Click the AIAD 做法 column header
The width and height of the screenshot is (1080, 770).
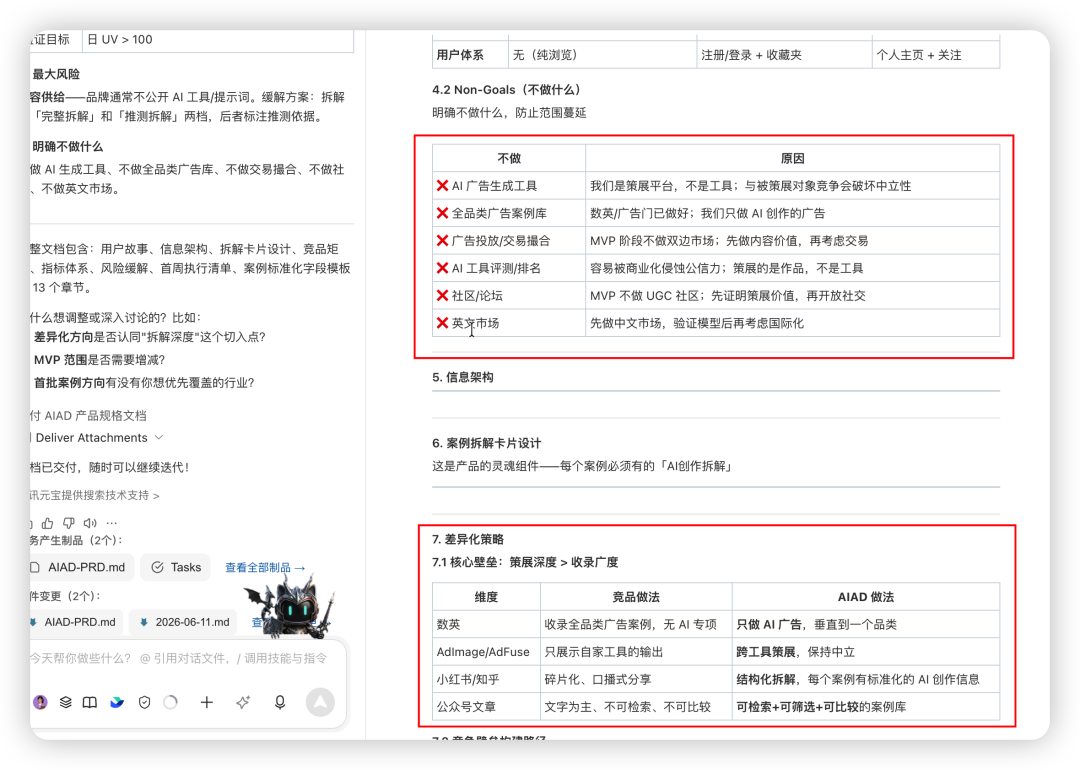click(x=866, y=597)
